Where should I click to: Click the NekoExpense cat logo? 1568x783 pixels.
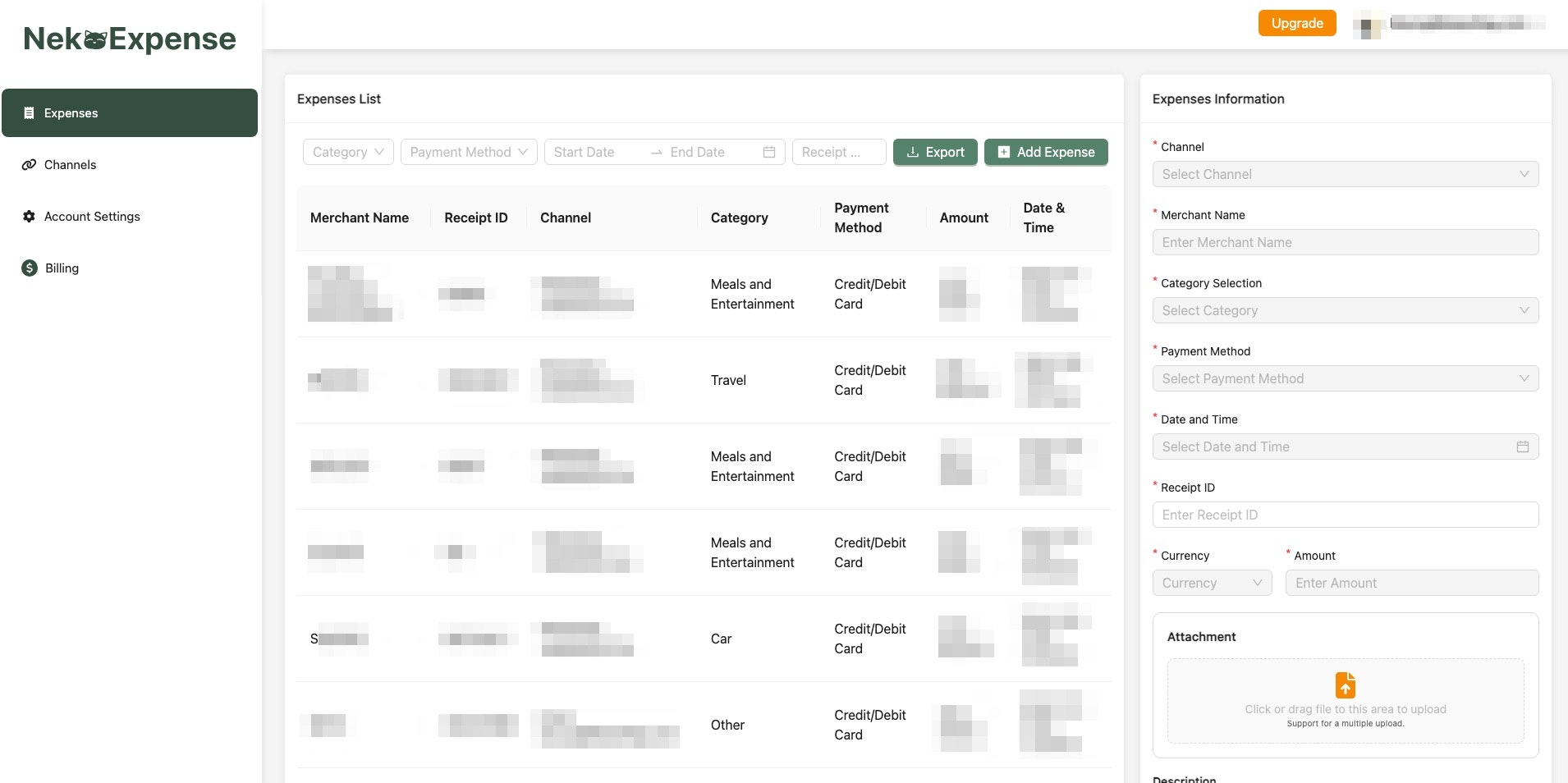(130, 39)
